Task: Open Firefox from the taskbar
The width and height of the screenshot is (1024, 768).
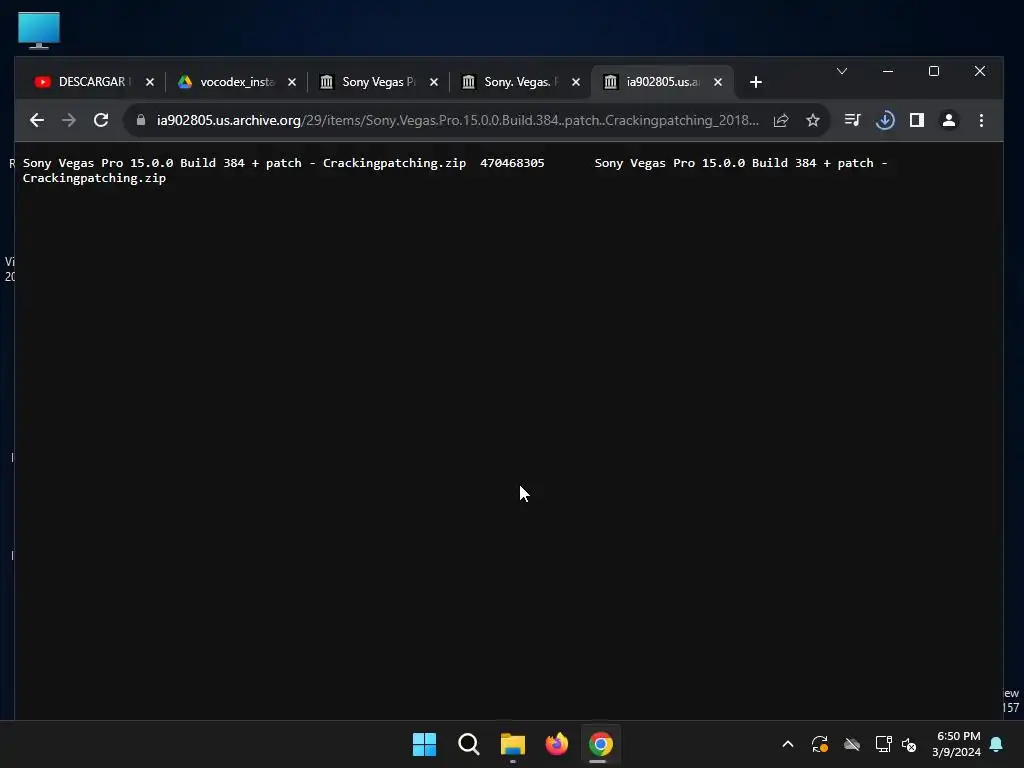Action: tap(556, 744)
